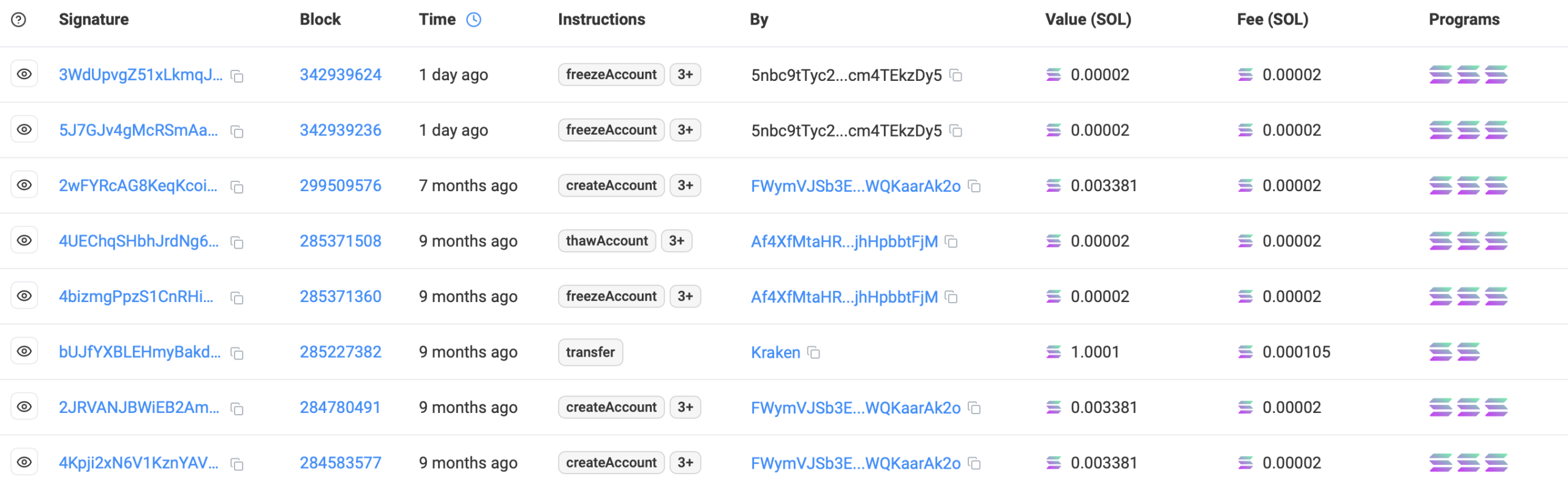Expand 3+ instructions for block 284780491
The width and height of the screenshot is (1568, 484).
(685, 407)
